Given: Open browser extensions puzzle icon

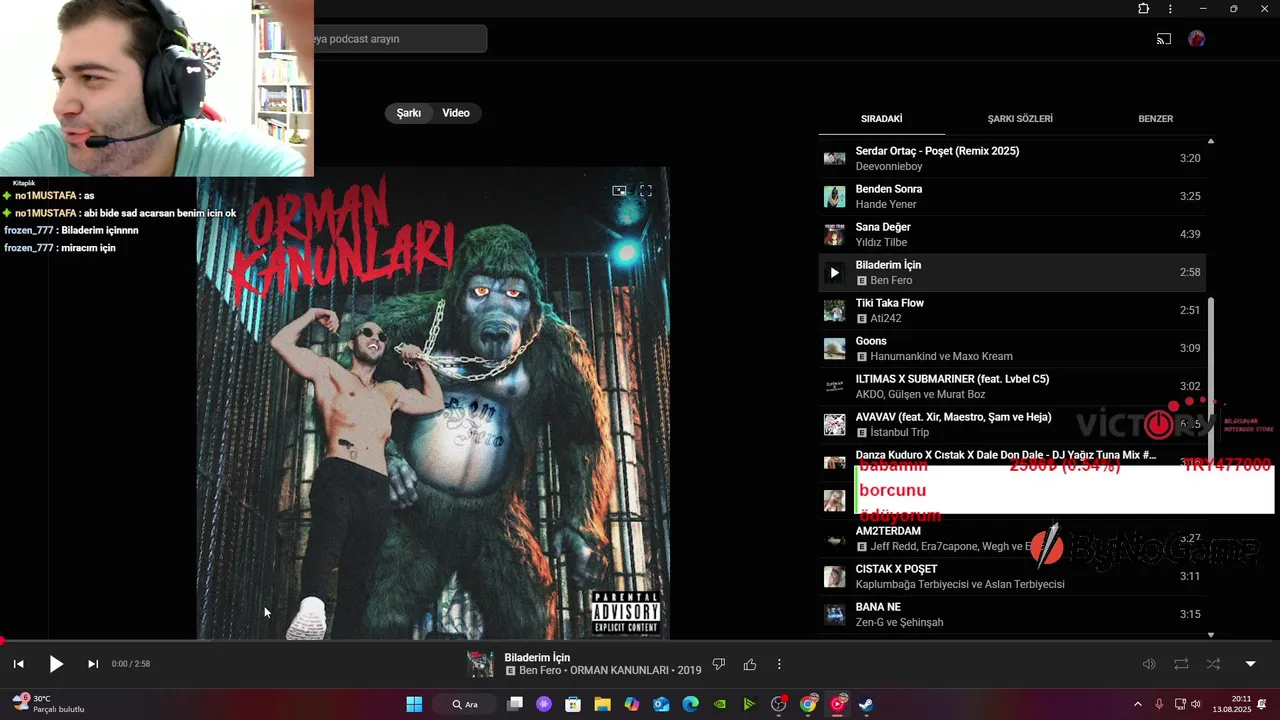Looking at the screenshot, I should (1144, 9).
